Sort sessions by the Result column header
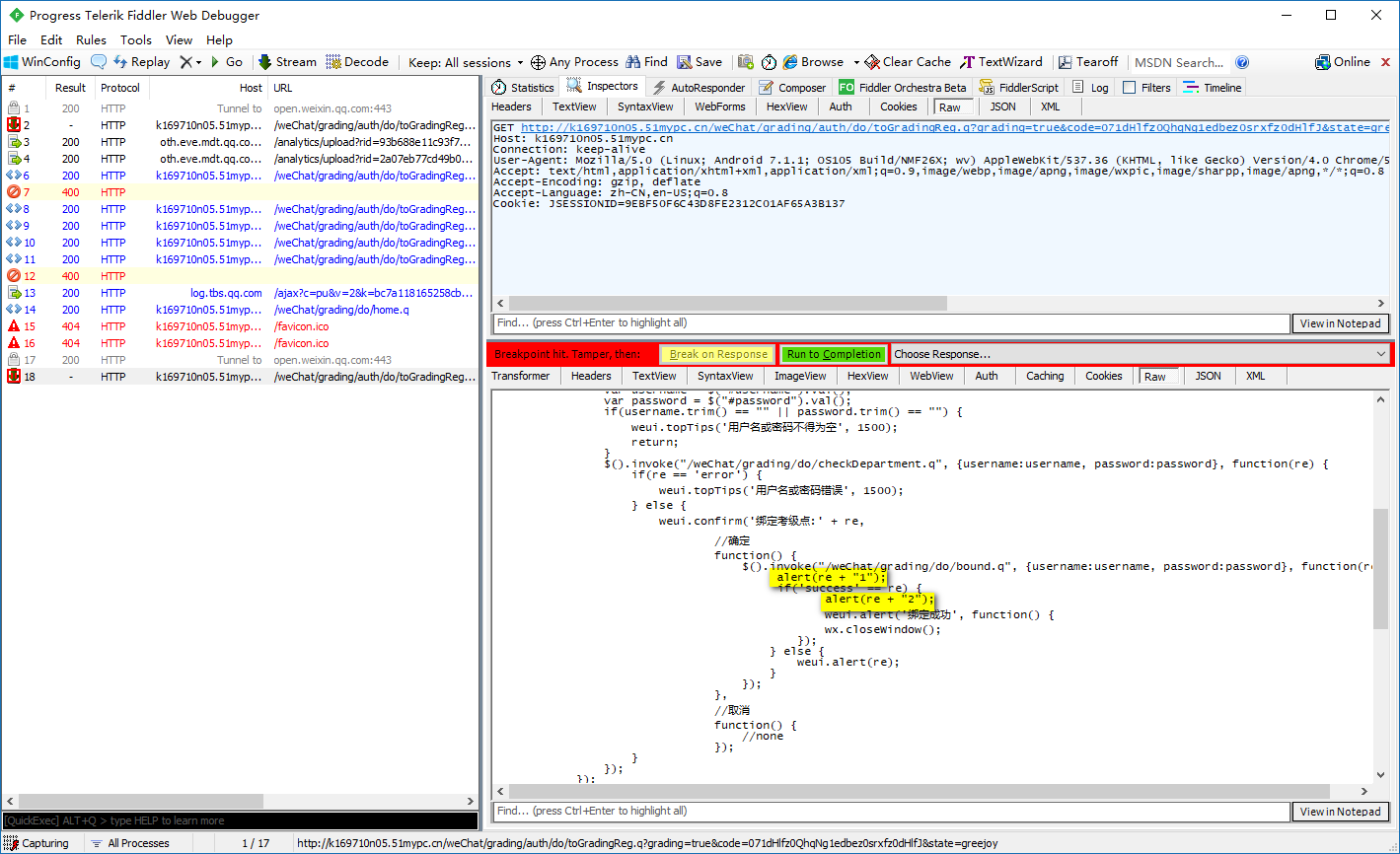Screen dimensions: 1400x854 pos(71,88)
